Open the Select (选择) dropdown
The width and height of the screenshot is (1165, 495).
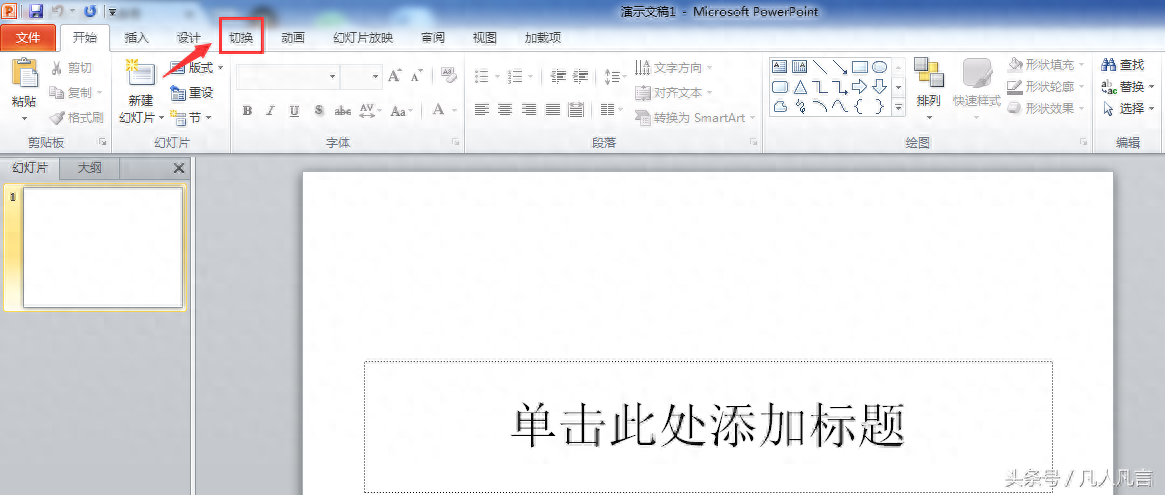pos(1129,109)
